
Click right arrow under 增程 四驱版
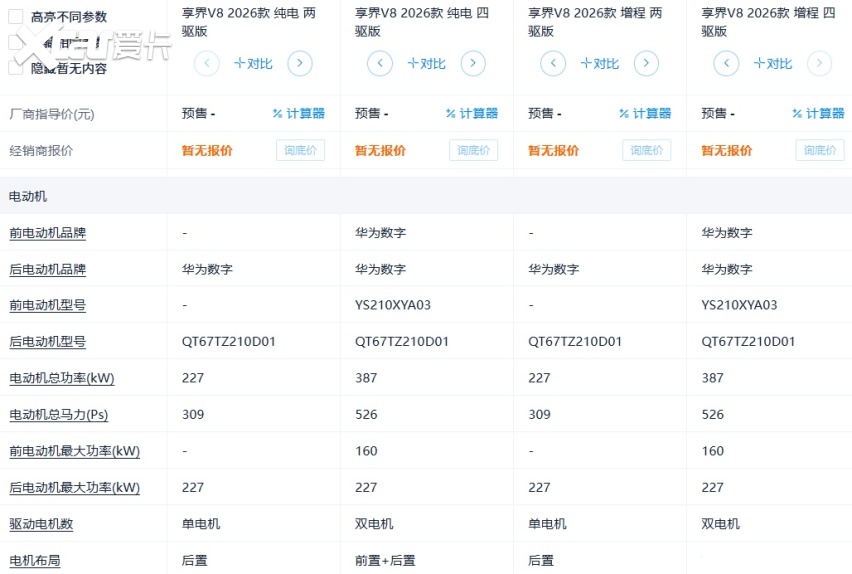pos(819,63)
